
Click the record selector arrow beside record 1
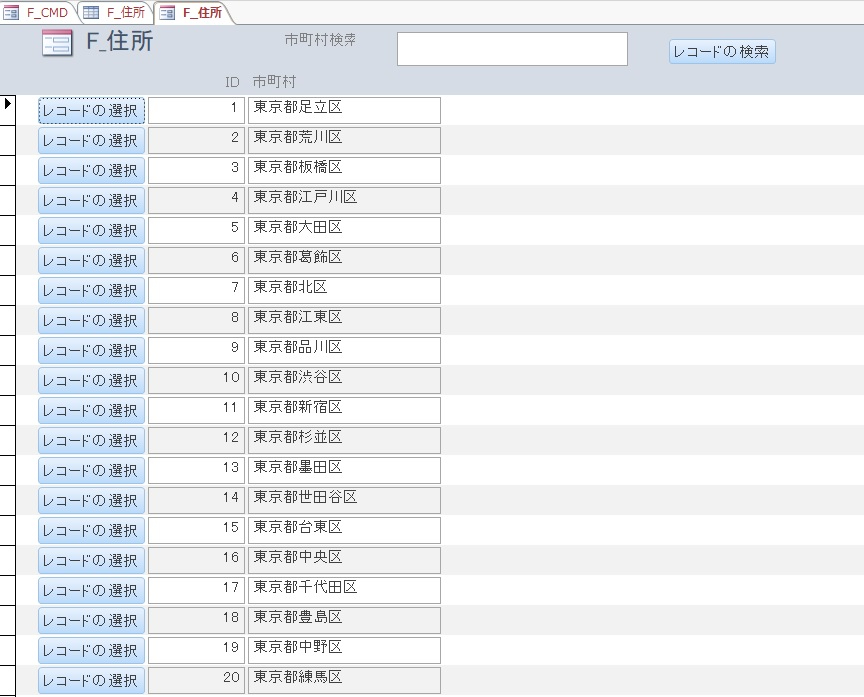[6, 103]
